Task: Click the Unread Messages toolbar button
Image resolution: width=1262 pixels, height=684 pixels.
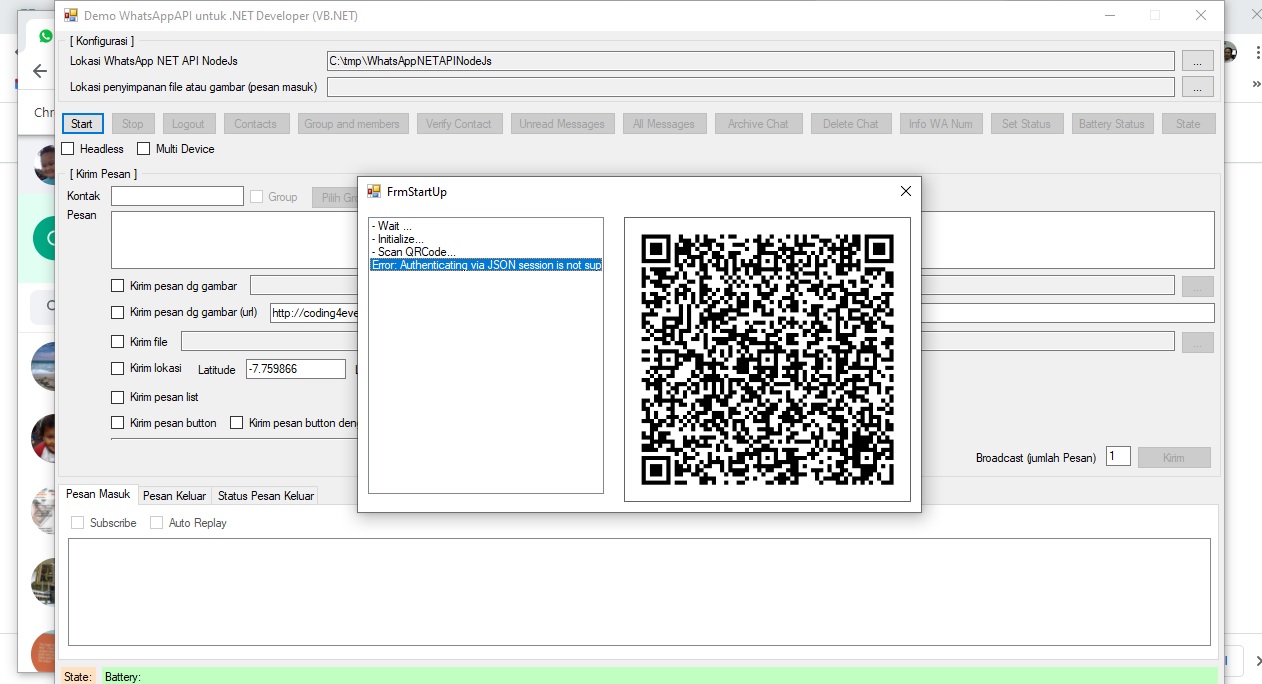Action: [562, 123]
